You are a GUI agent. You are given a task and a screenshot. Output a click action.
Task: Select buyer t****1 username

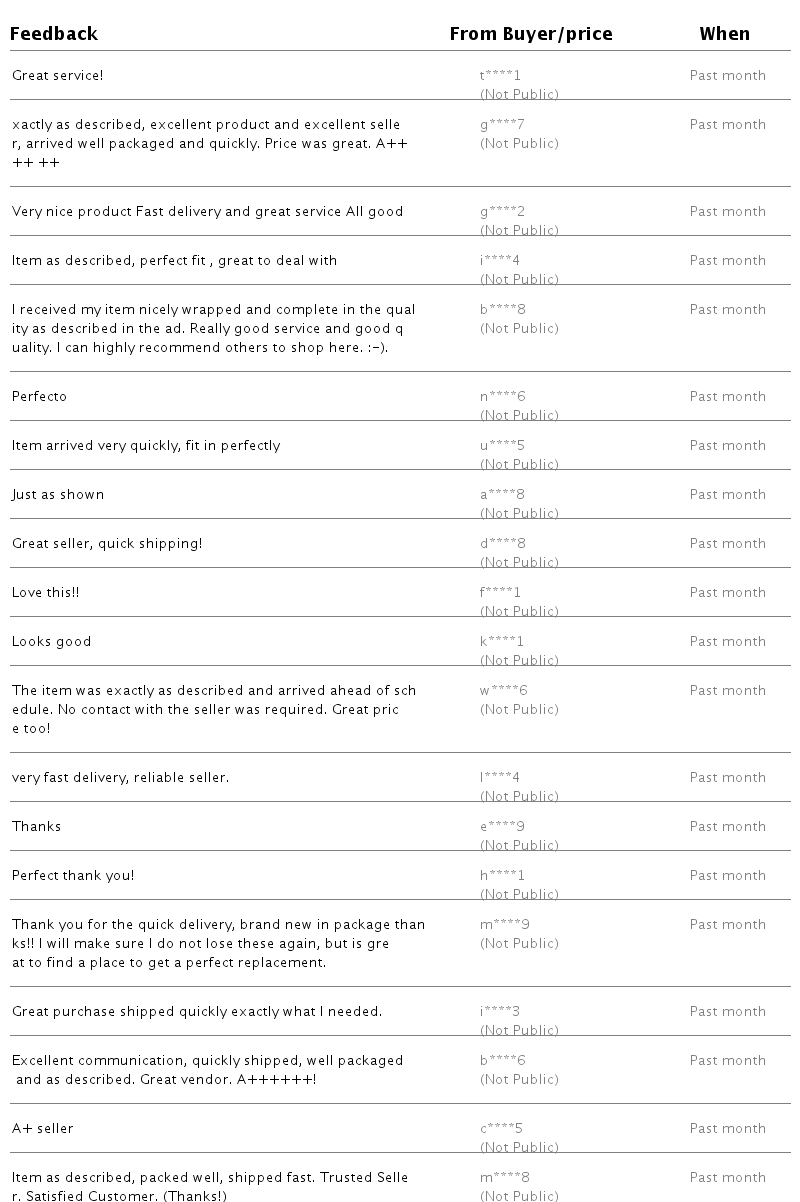pyautogui.click(x=501, y=75)
